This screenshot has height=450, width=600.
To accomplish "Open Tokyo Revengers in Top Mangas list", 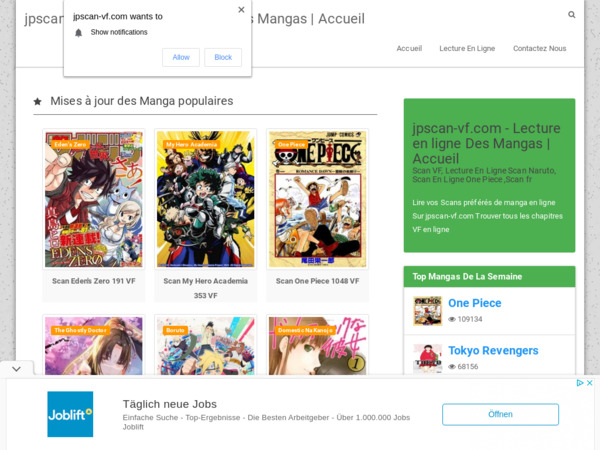I will (493, 351).
